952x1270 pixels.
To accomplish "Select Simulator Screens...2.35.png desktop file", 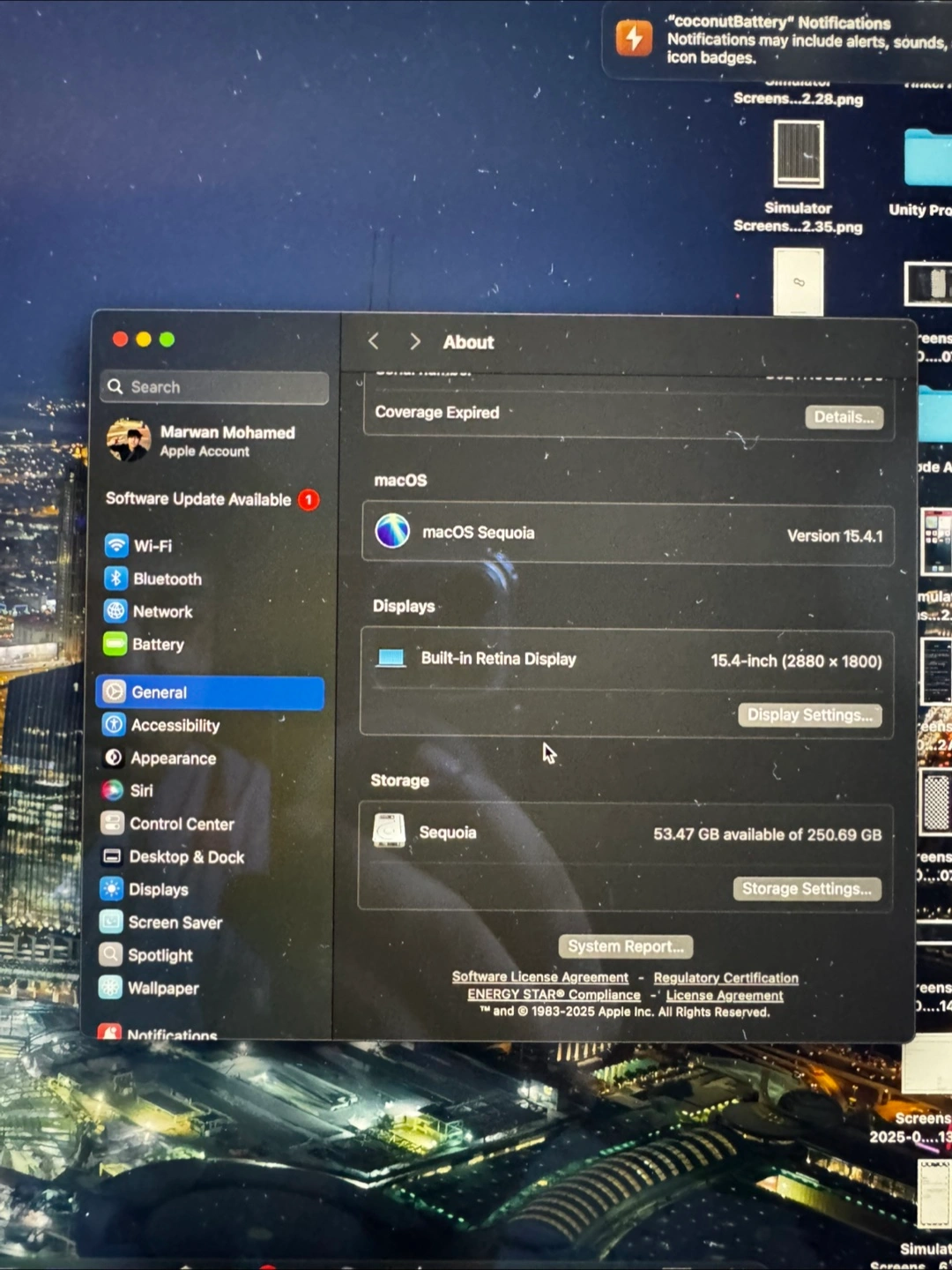I will (x=798, y=176).
